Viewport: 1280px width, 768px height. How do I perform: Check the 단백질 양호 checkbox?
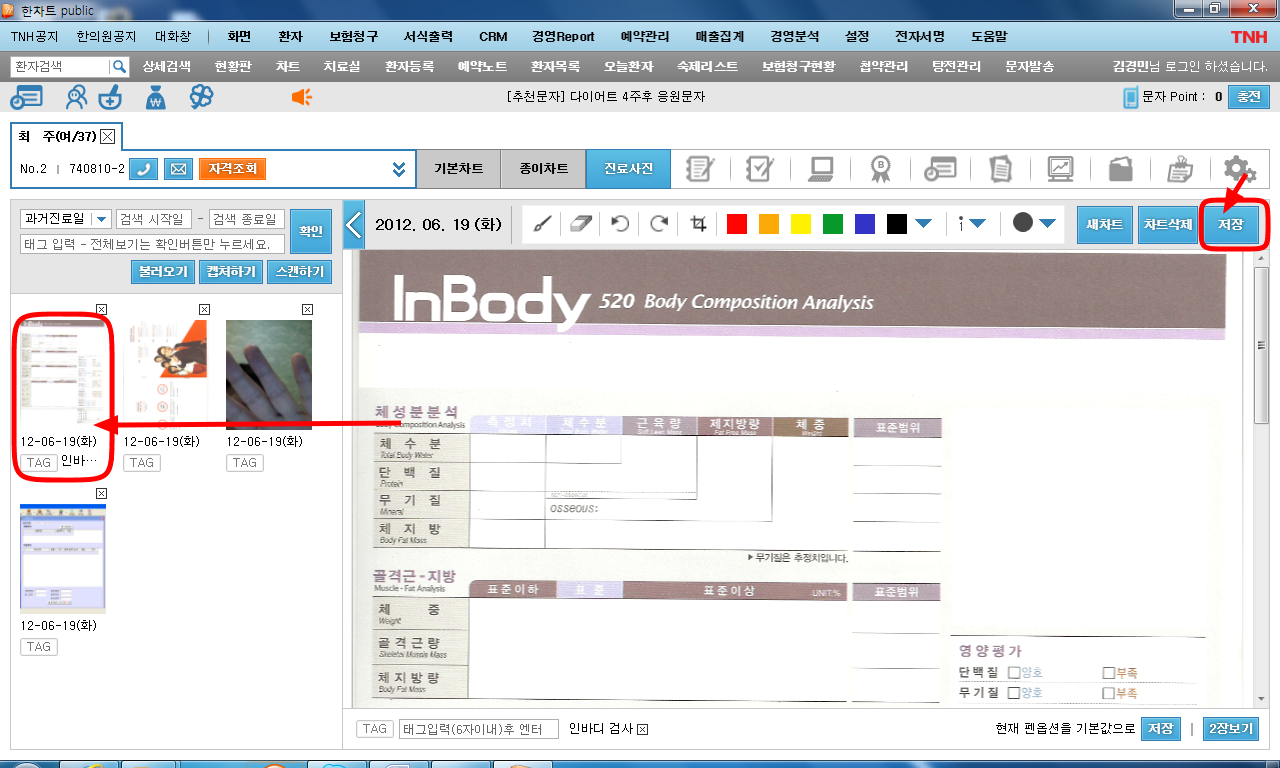point(1014,673)
